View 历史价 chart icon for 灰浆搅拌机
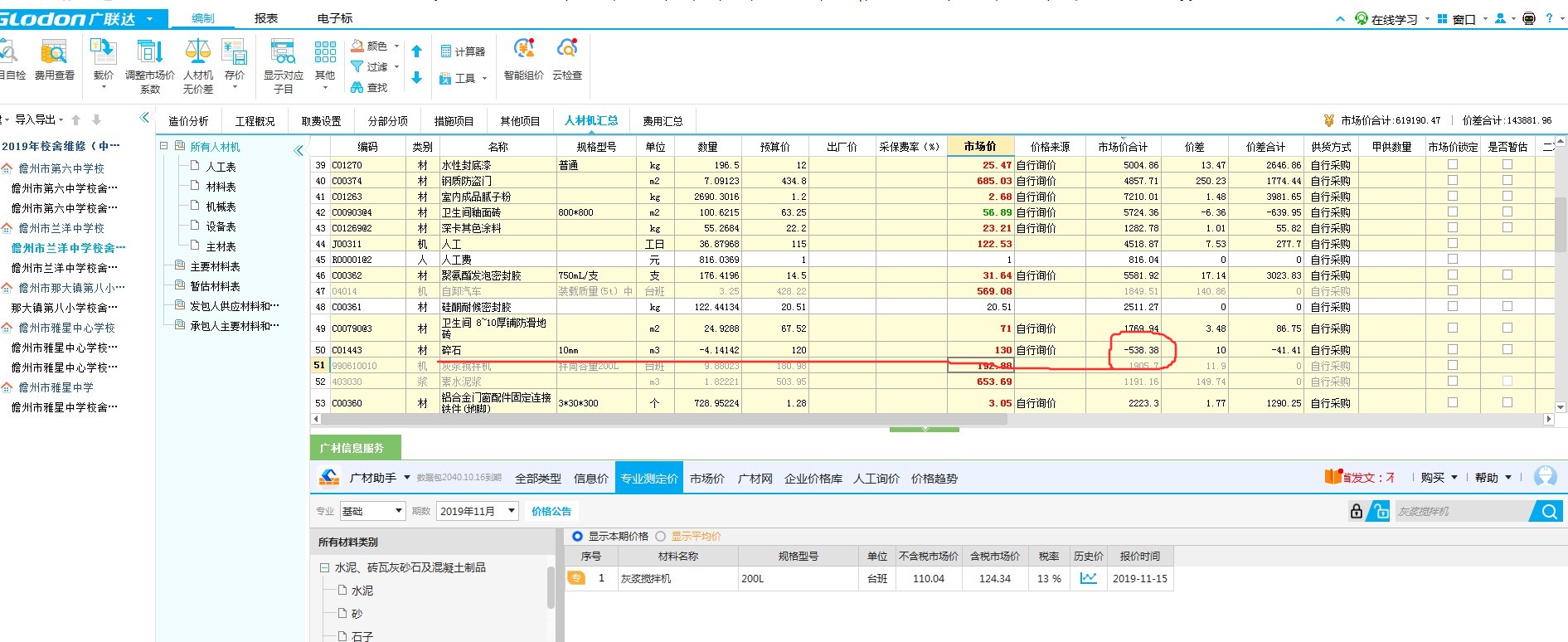 tap(1089, 578)
